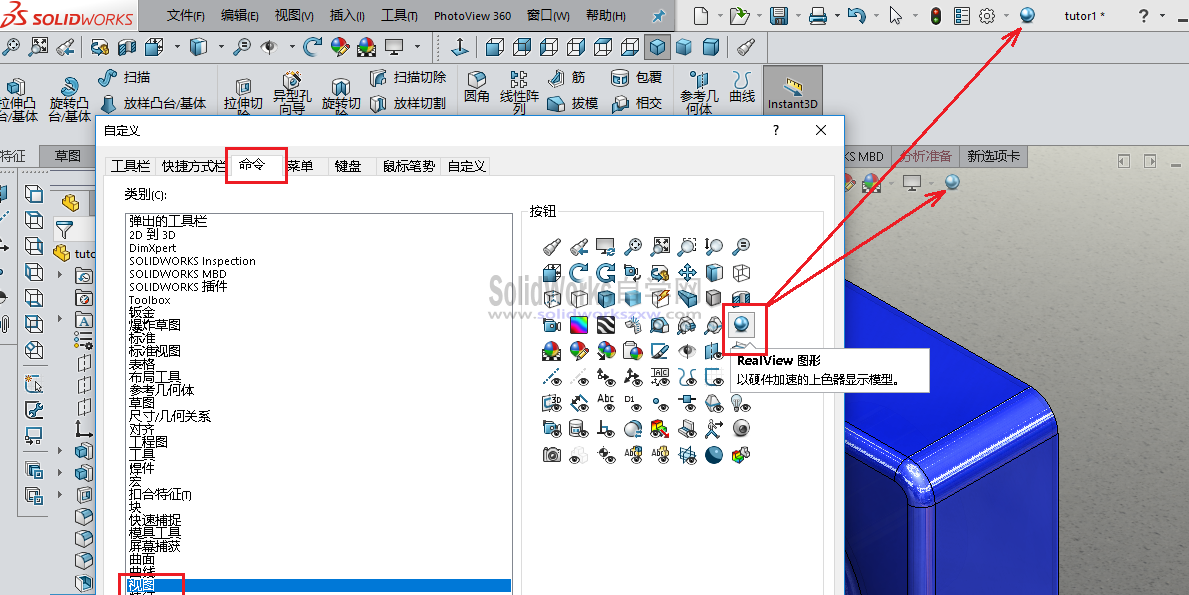This screenshot has height=595, width=1189.
Task: Toggle Instant3D on the features toolbar
Action: pos(792,92)
